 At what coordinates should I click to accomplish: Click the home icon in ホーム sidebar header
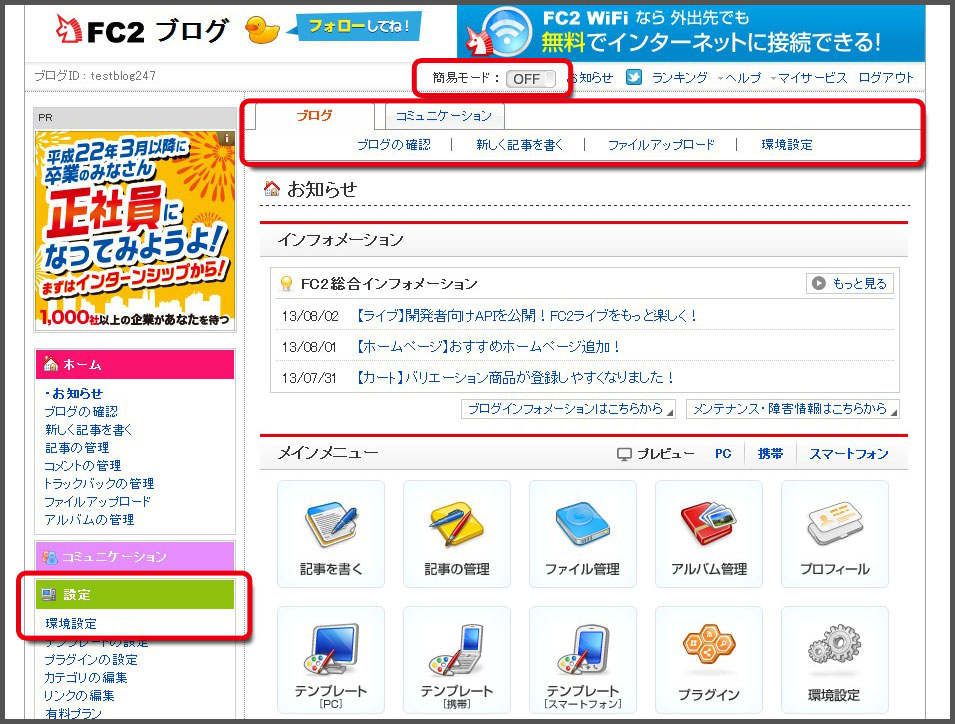[51, 364]
